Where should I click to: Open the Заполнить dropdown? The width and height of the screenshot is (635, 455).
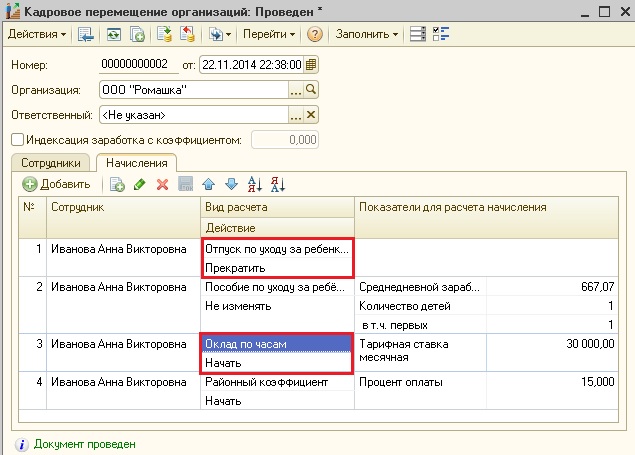tap(367, 34)
